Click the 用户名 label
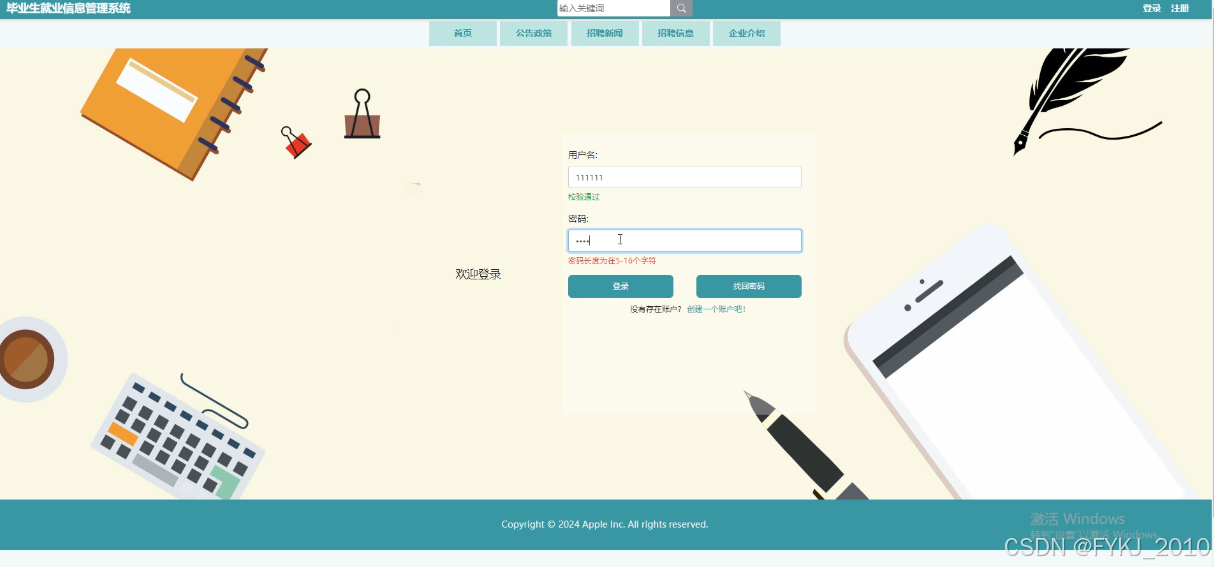The width and height of the screenshot is (1214, 567). point(583,155)
